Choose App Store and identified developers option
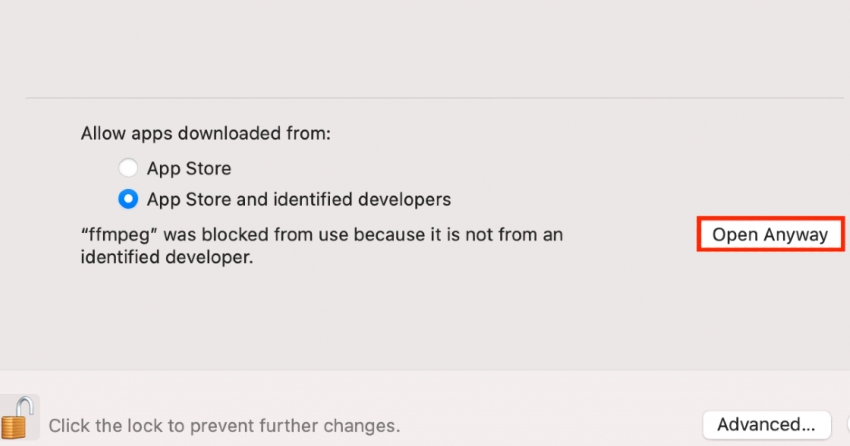The width and height of the screenshot is (850, 446). [128, 199]
